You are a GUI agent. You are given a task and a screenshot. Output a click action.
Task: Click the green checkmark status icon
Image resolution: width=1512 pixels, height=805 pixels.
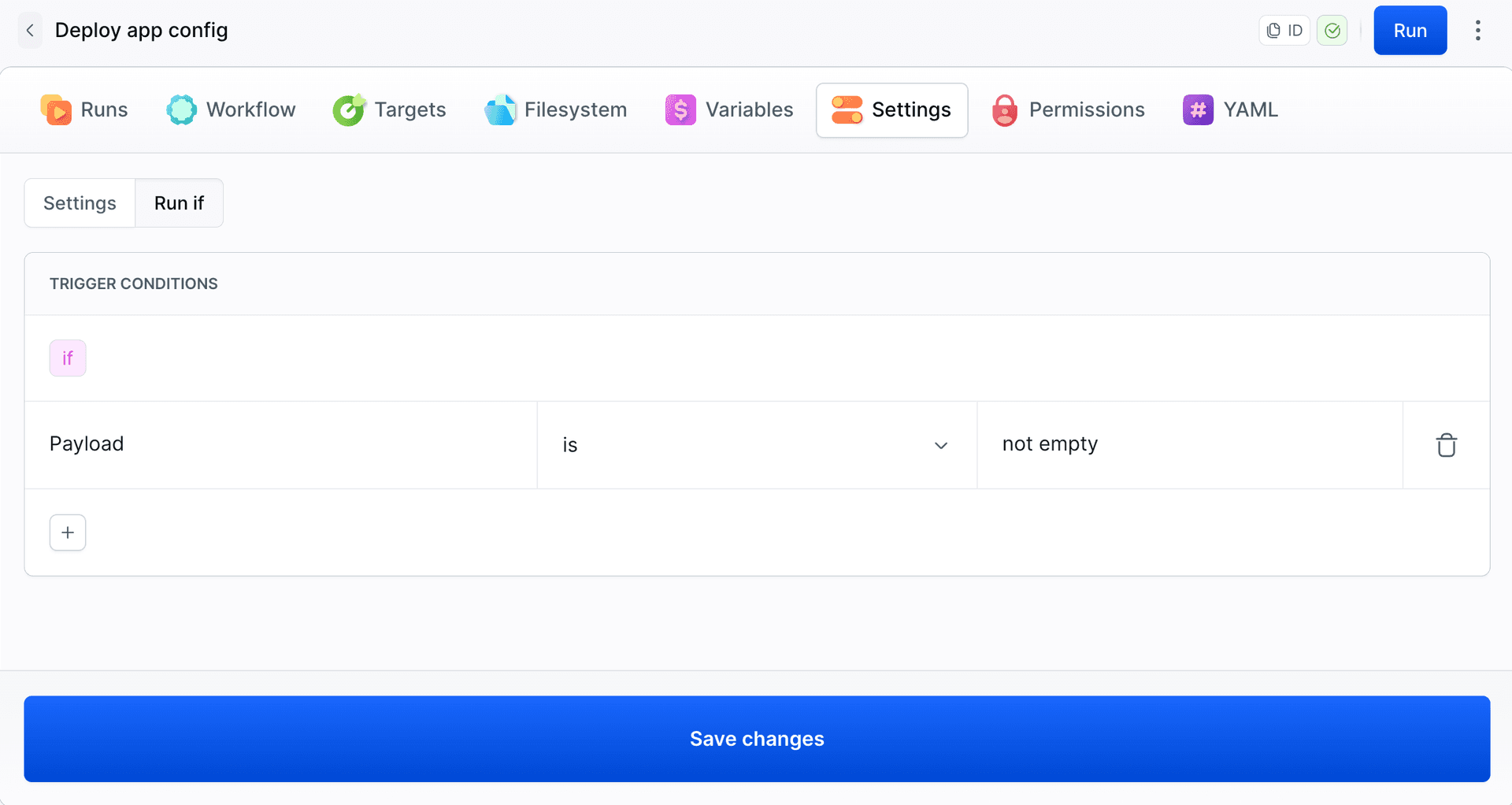pyautogui.click(x=1332, y=31)
